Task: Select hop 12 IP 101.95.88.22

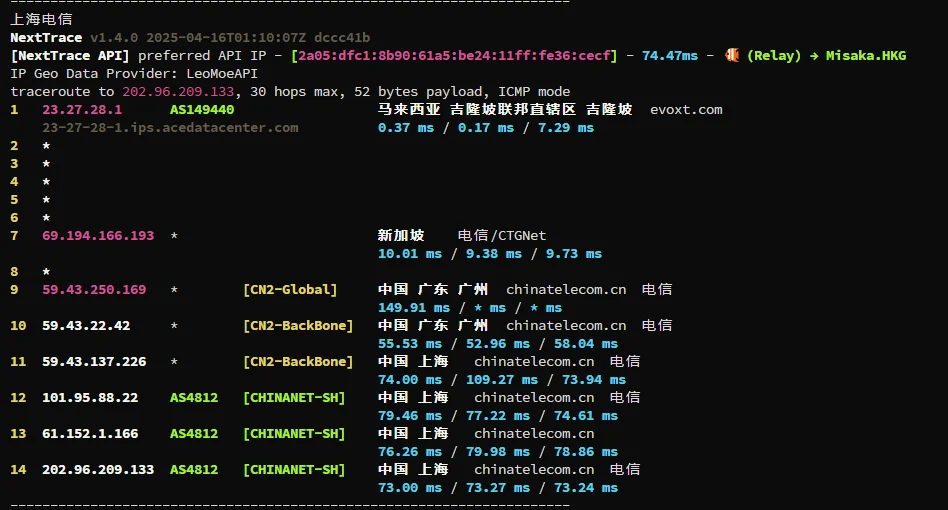Action: tap(90, 398)
